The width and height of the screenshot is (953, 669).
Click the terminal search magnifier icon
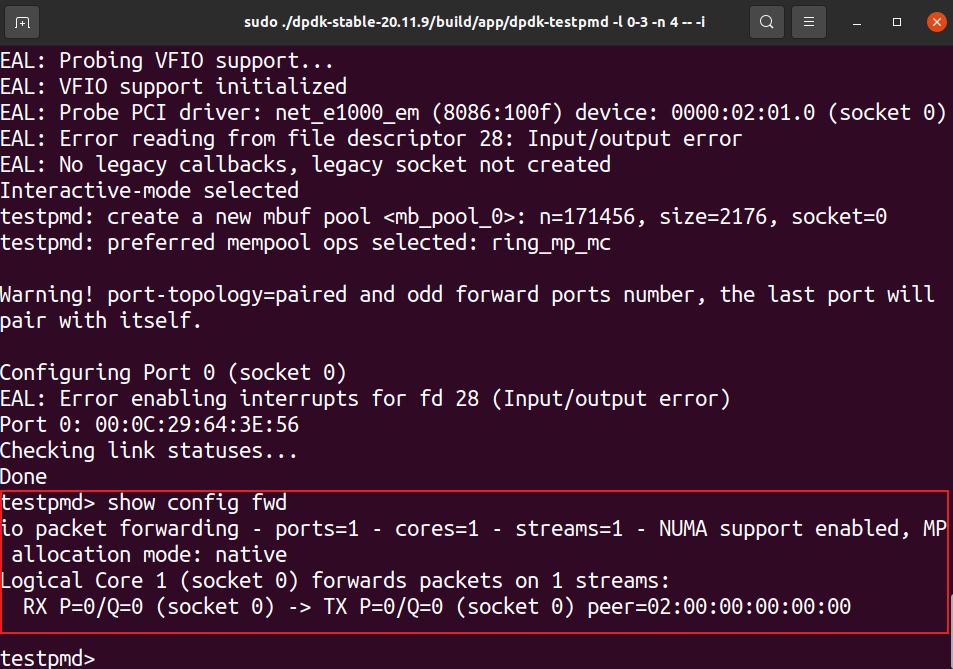tap(766, 21)
